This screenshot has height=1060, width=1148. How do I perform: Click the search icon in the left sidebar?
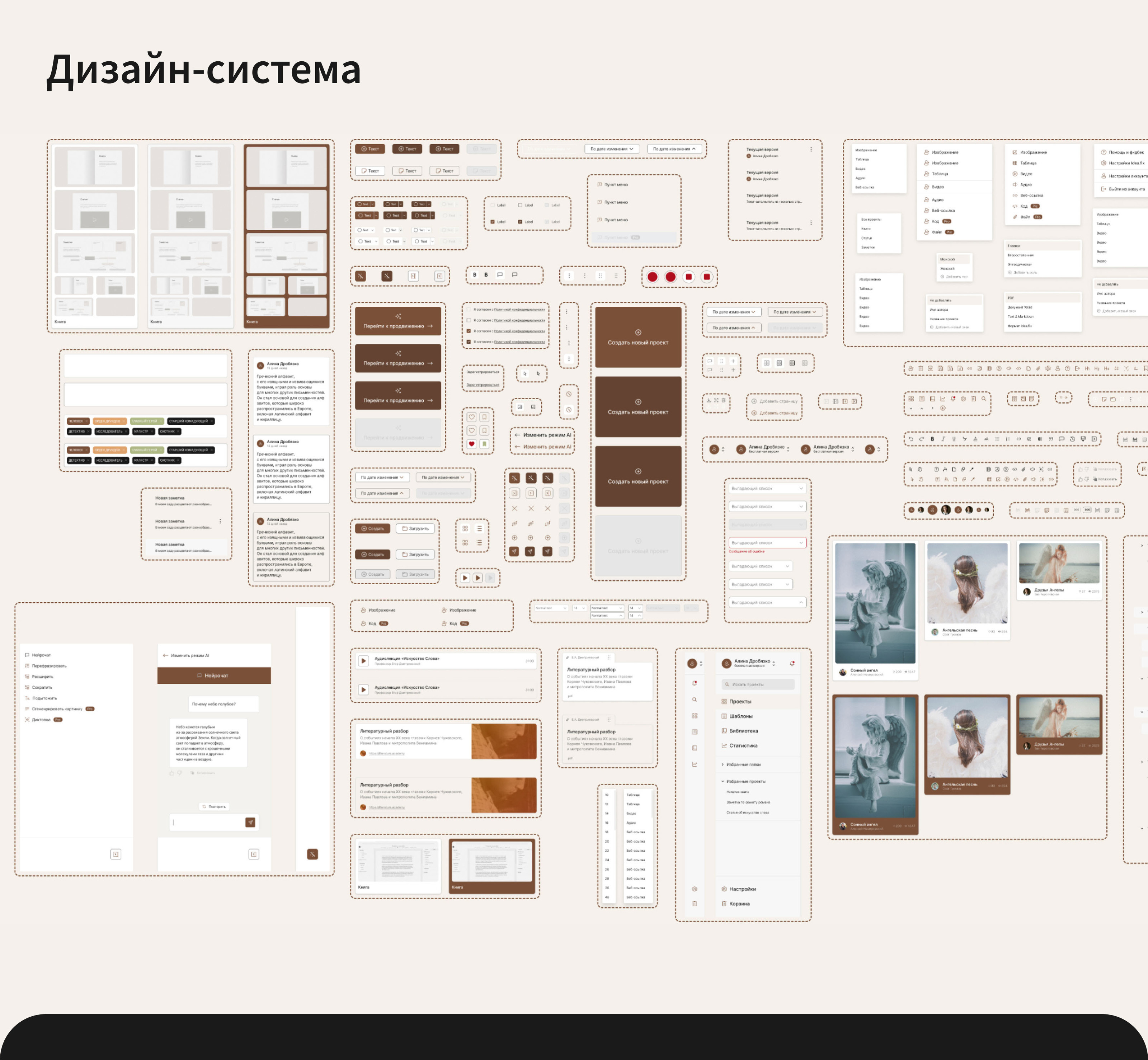[695, 699]
